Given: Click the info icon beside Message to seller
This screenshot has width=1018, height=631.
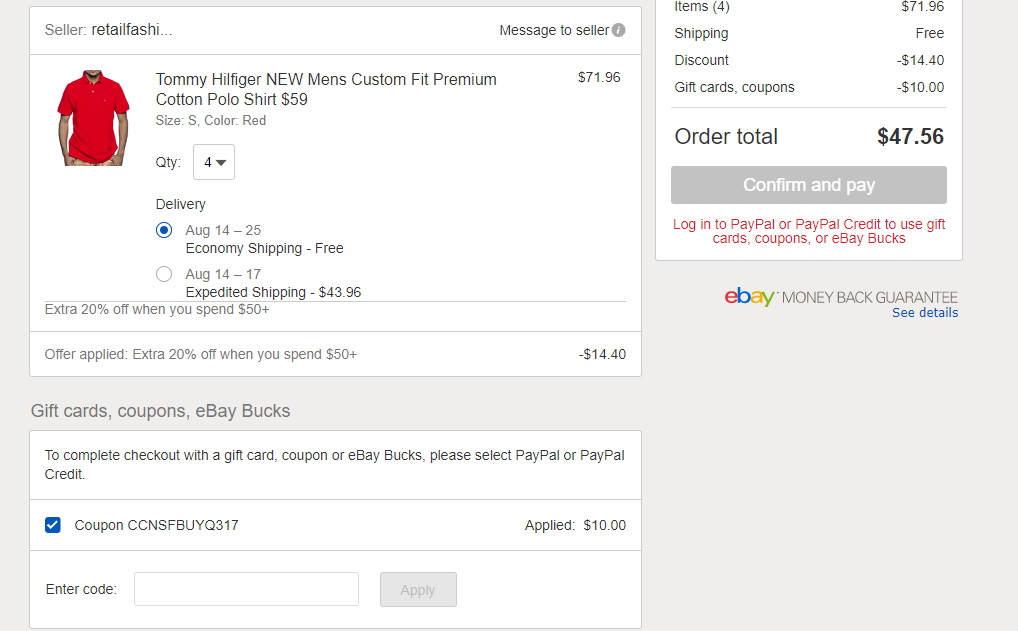Looking at the screenshot, I should [619, 30].
